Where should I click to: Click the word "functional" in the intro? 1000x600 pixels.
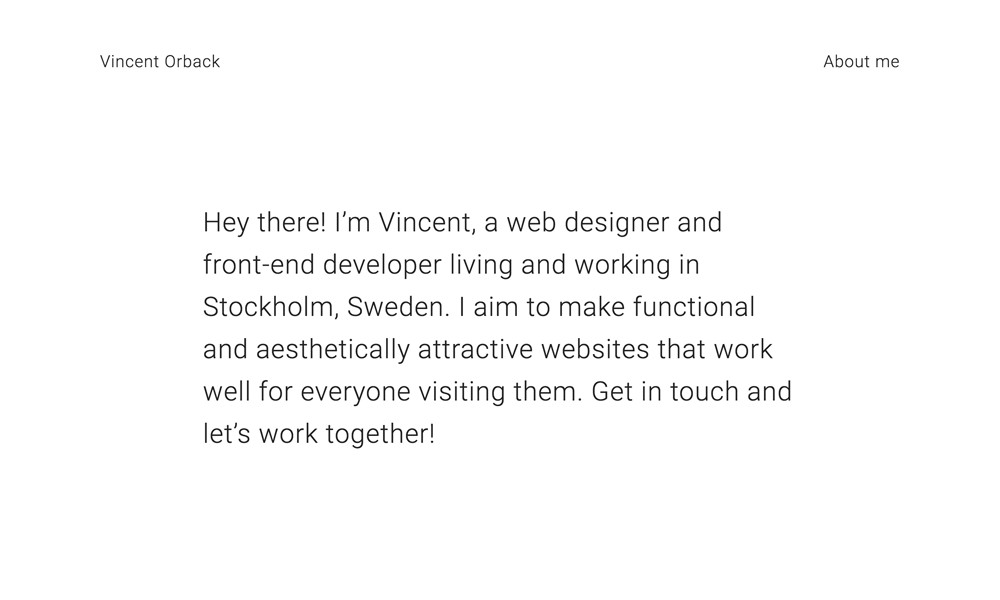click(x=694, y=307)
